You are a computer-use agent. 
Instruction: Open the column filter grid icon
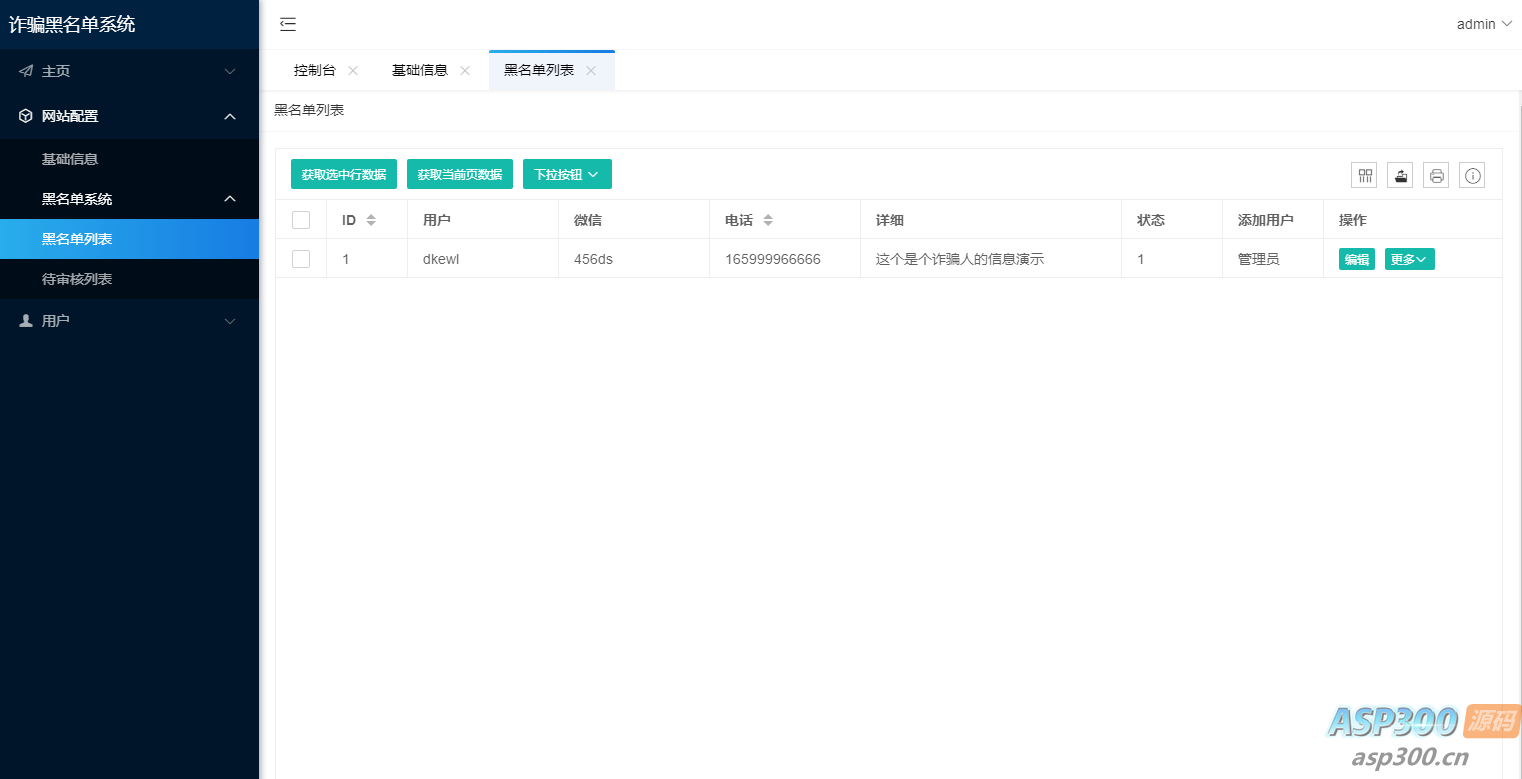pyautogui.click(x=1364, y=176)
